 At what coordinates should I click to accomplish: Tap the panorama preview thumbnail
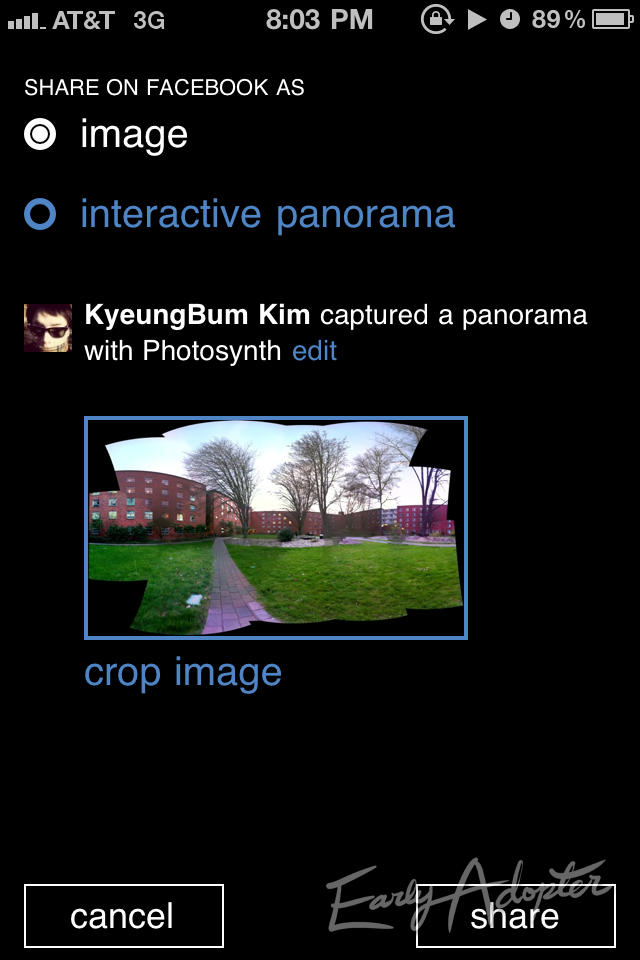click(276, 528)
